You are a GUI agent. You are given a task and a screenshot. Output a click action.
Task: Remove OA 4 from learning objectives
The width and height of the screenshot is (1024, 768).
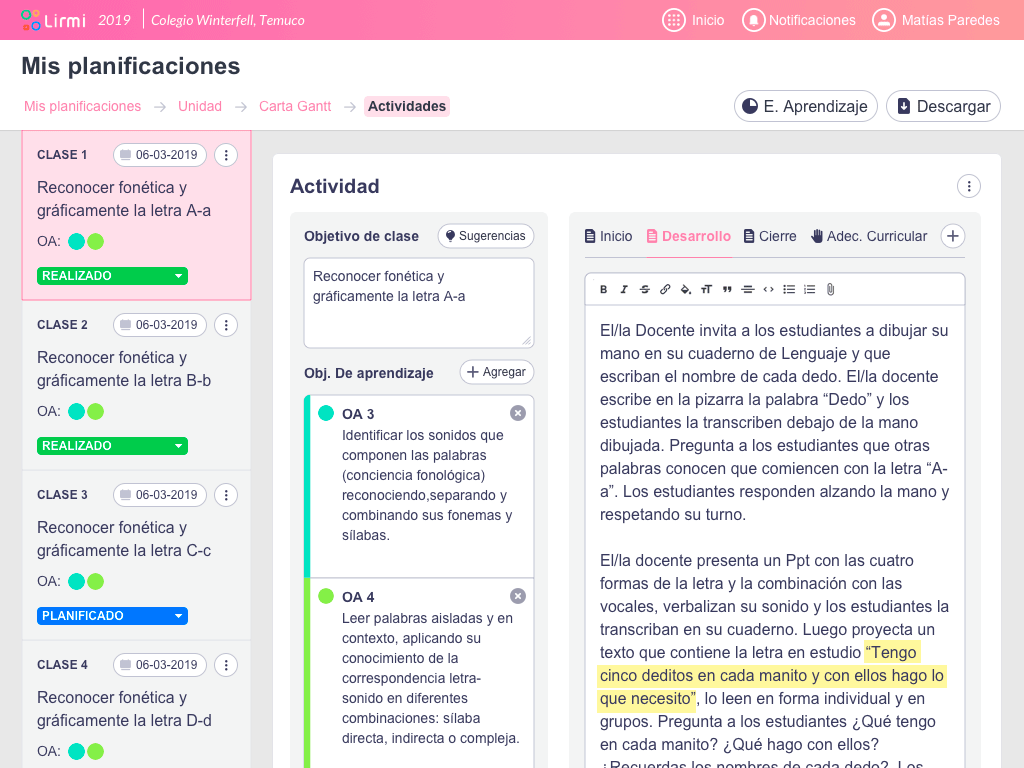[518, 596]
